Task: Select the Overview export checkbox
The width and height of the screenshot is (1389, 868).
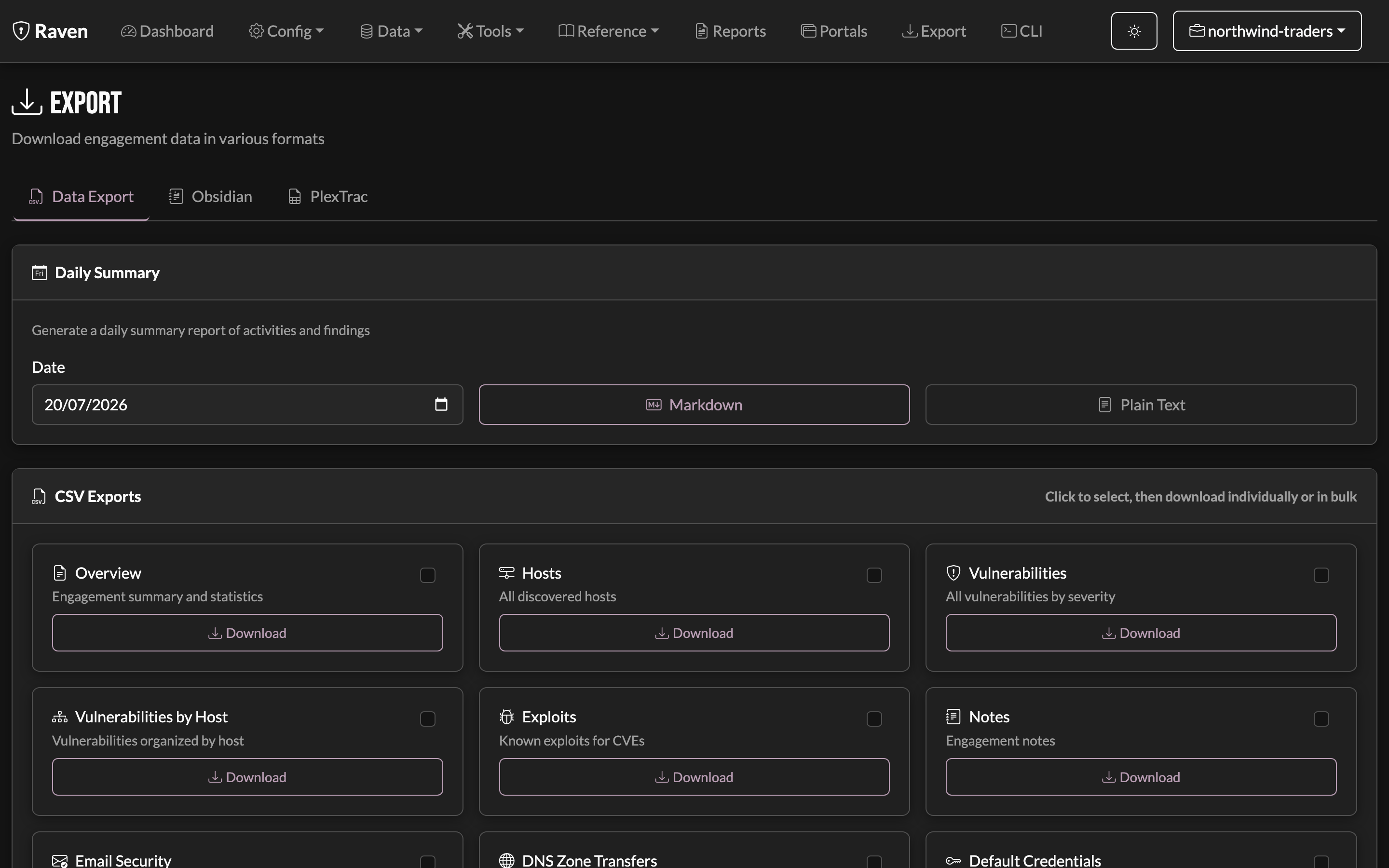Action: pos(428,575)
